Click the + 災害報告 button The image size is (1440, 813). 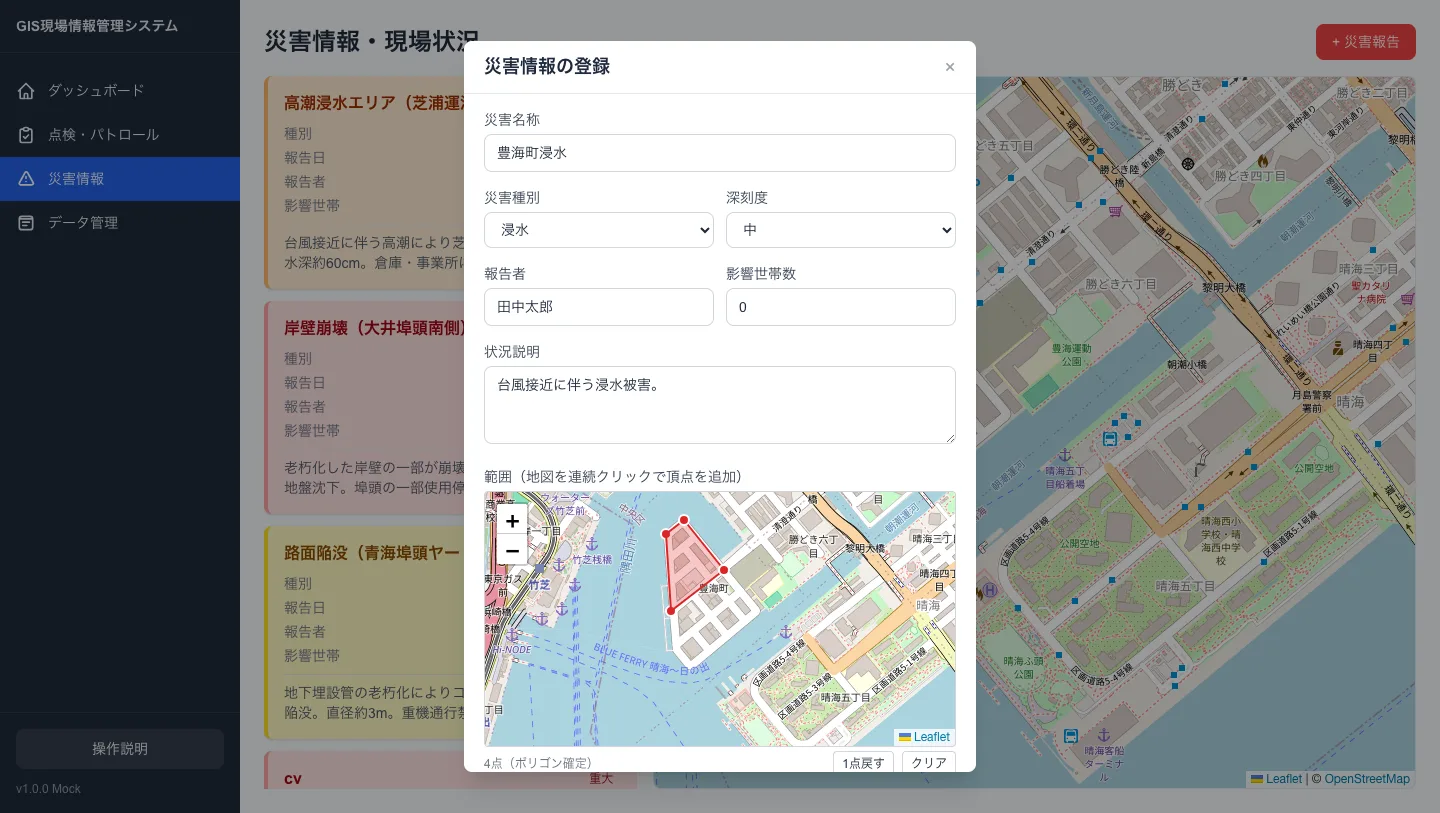pos(1365,42)
